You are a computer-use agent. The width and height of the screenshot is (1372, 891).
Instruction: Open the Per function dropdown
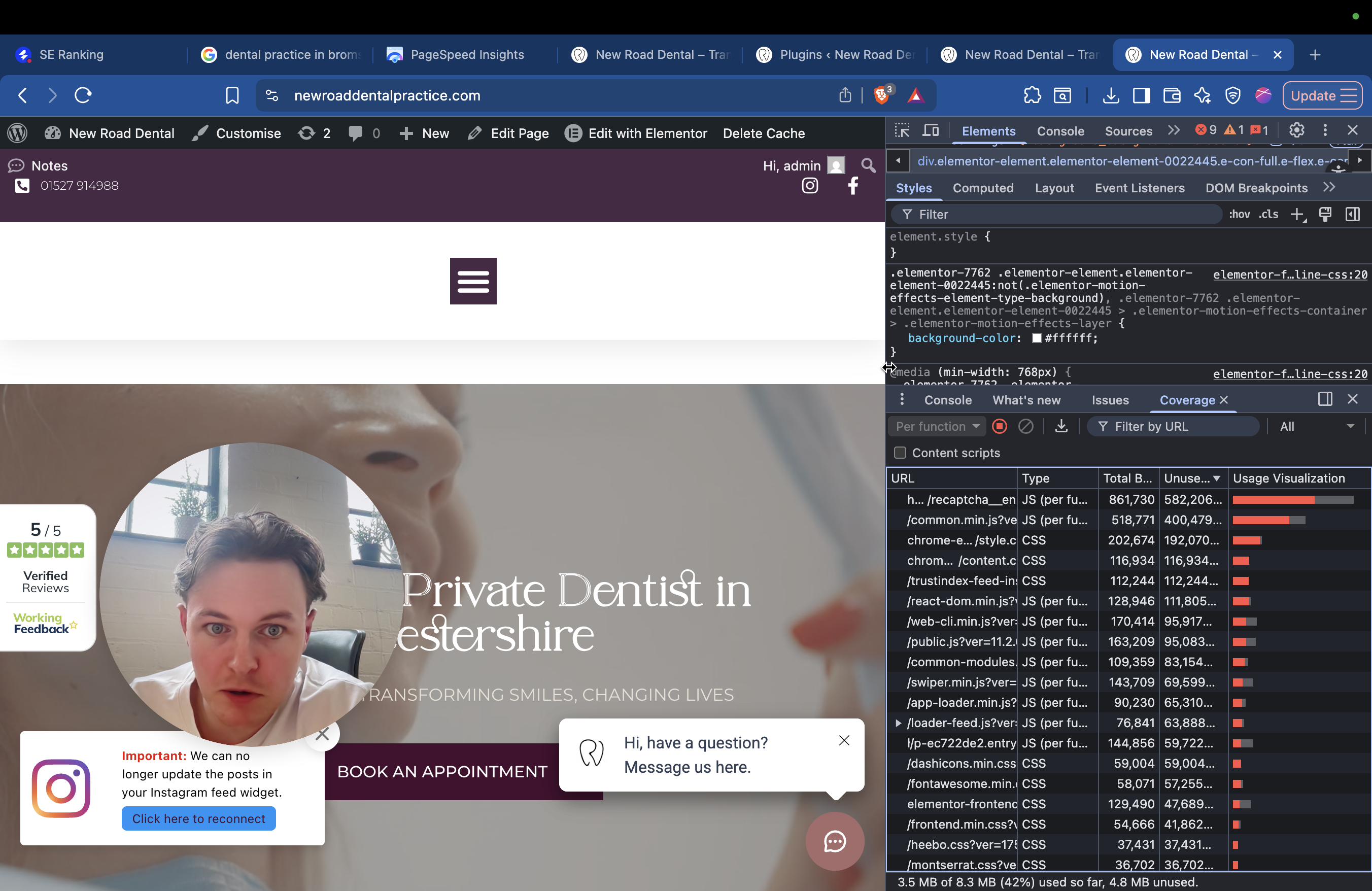click(937, 427)
